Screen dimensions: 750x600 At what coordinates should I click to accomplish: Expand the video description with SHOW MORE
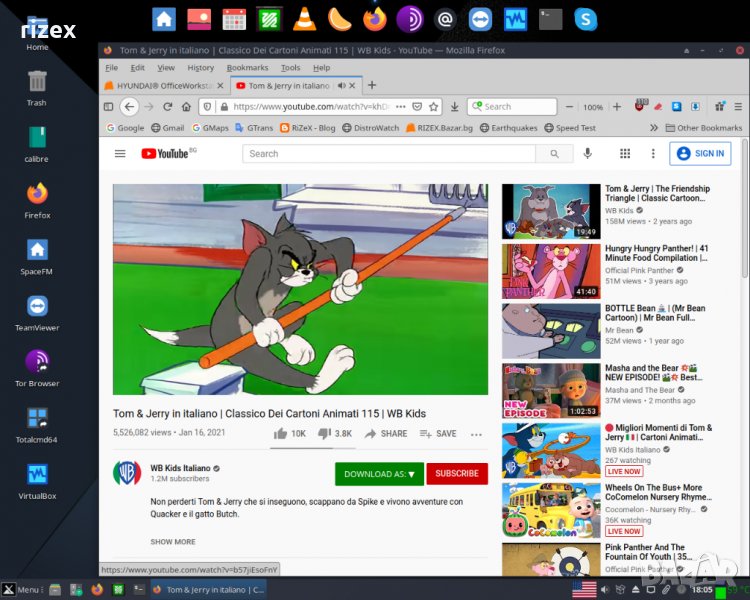[x=173, y=542]
